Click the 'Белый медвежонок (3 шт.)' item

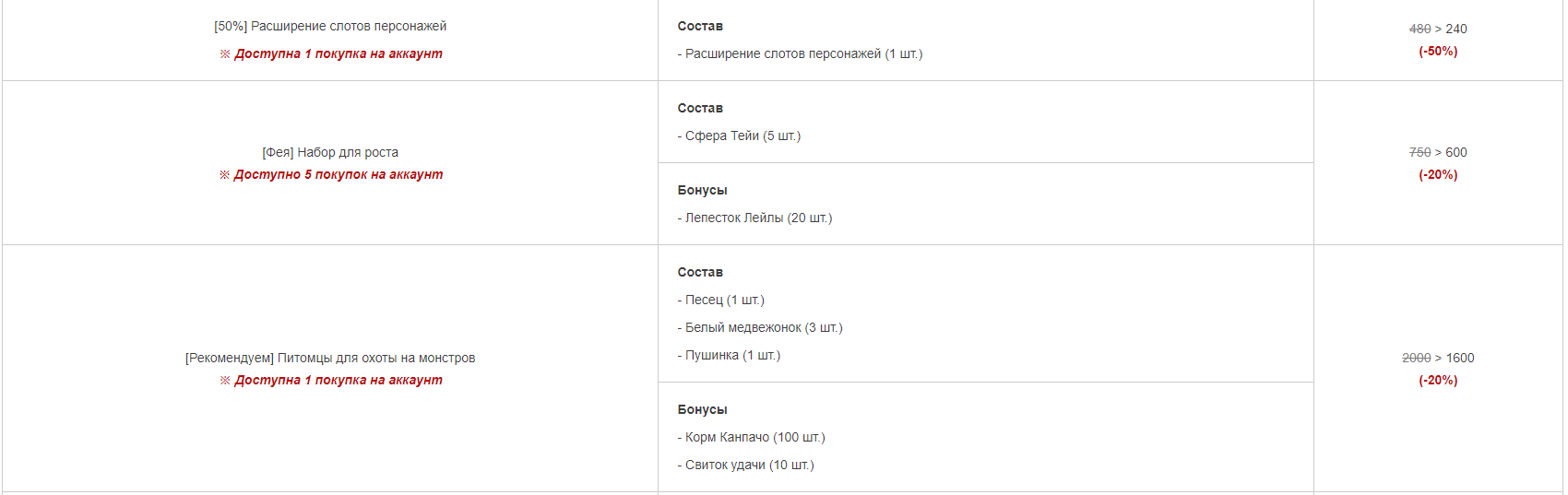pos(760,327)
